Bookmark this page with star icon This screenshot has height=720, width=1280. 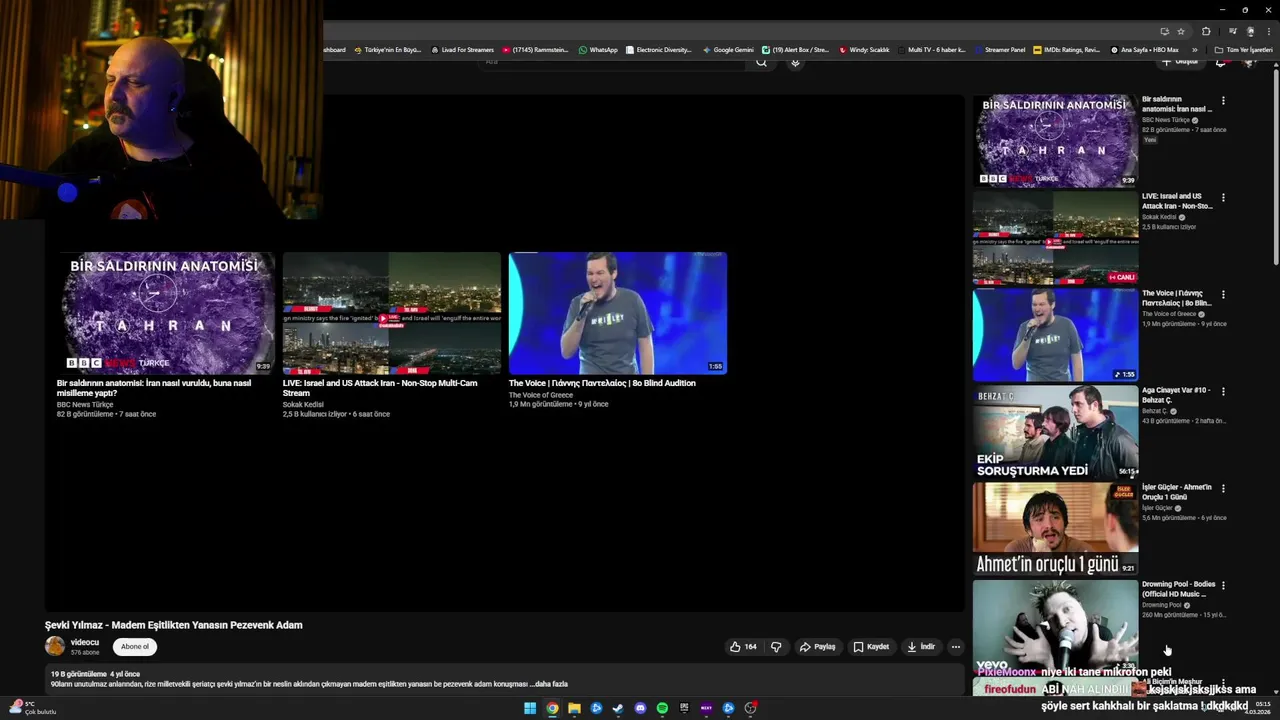(x=1181, y=31)
